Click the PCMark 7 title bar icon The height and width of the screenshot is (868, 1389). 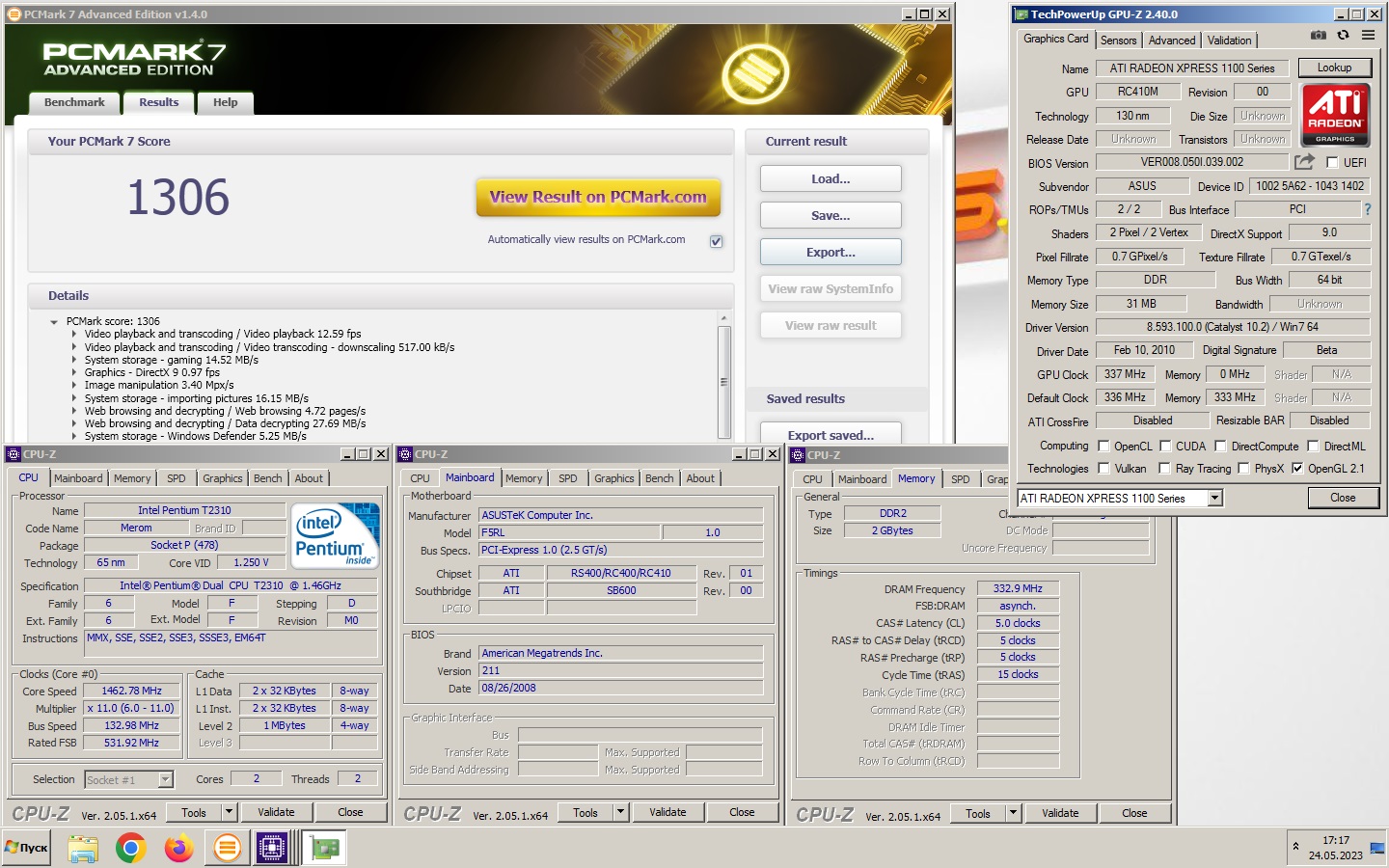click(14, 14)
